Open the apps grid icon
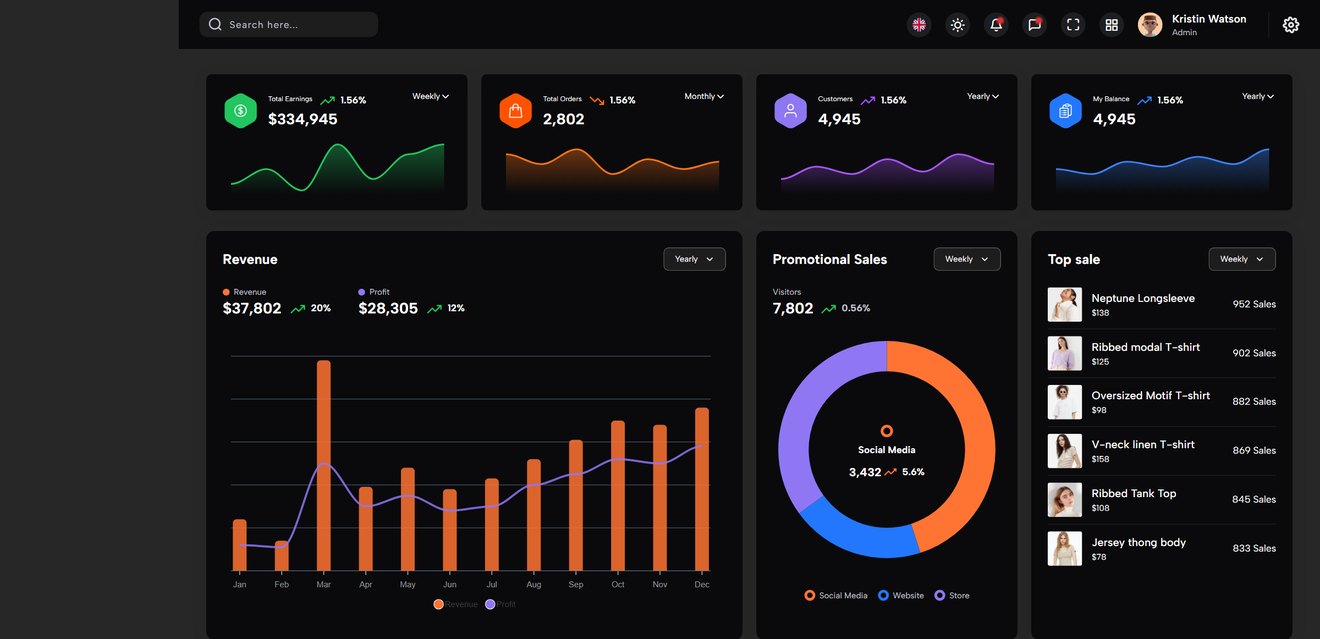This screenshot has width=1320, height=639. click(x=1111, y=25)
